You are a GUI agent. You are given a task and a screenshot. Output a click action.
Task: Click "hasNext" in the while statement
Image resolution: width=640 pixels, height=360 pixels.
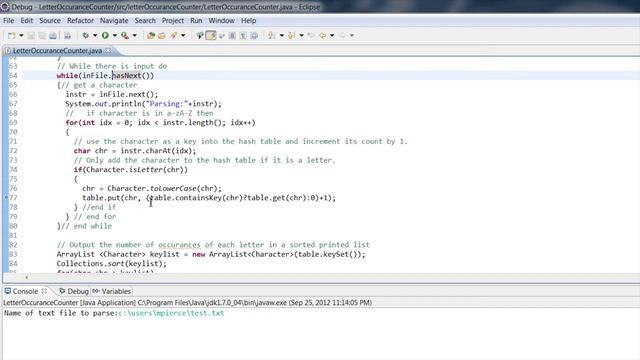click(127, 76)
